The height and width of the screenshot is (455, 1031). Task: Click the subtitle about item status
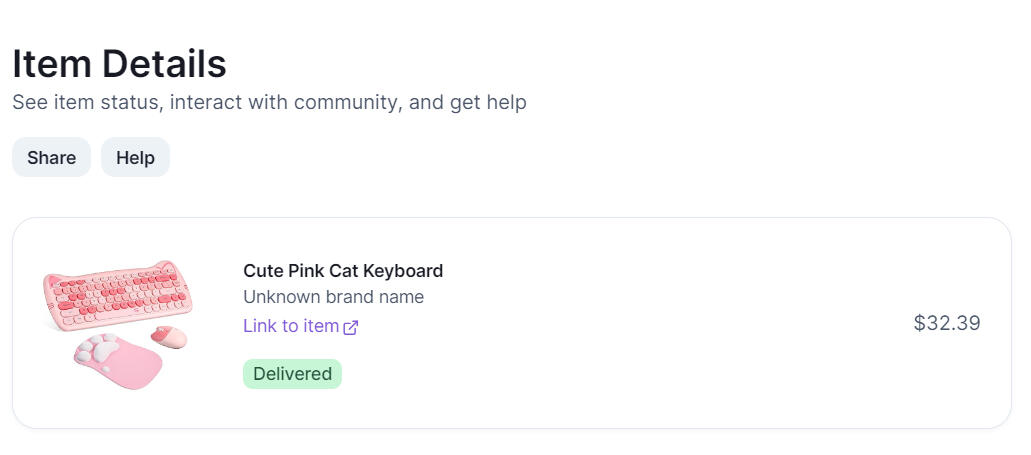tap(269, 102)
